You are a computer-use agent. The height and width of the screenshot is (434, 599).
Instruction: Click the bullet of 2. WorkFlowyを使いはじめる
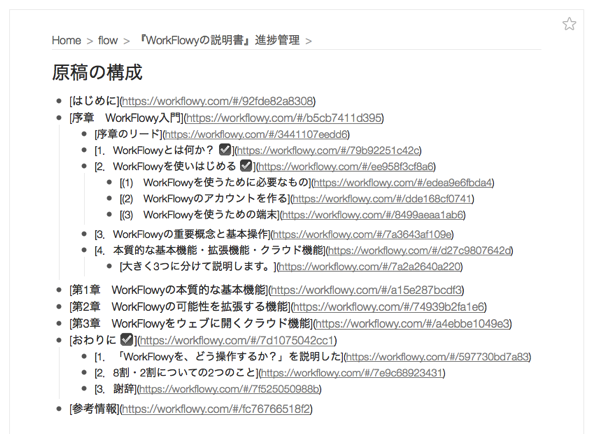coord(84,166)
